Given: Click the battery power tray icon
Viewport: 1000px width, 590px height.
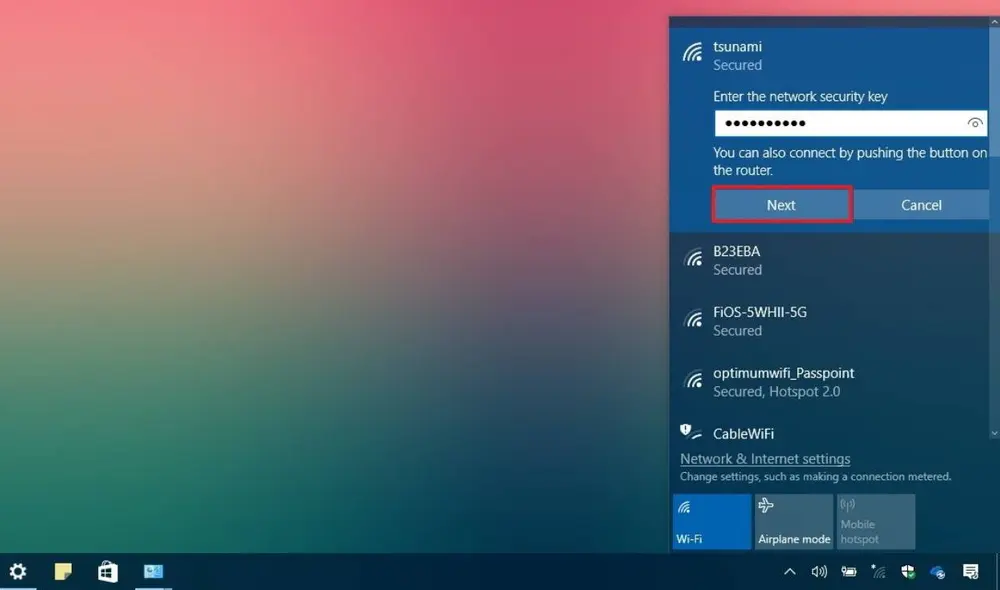Looking at the screenshot, I should pyautogui.click(x=849, y=572).
